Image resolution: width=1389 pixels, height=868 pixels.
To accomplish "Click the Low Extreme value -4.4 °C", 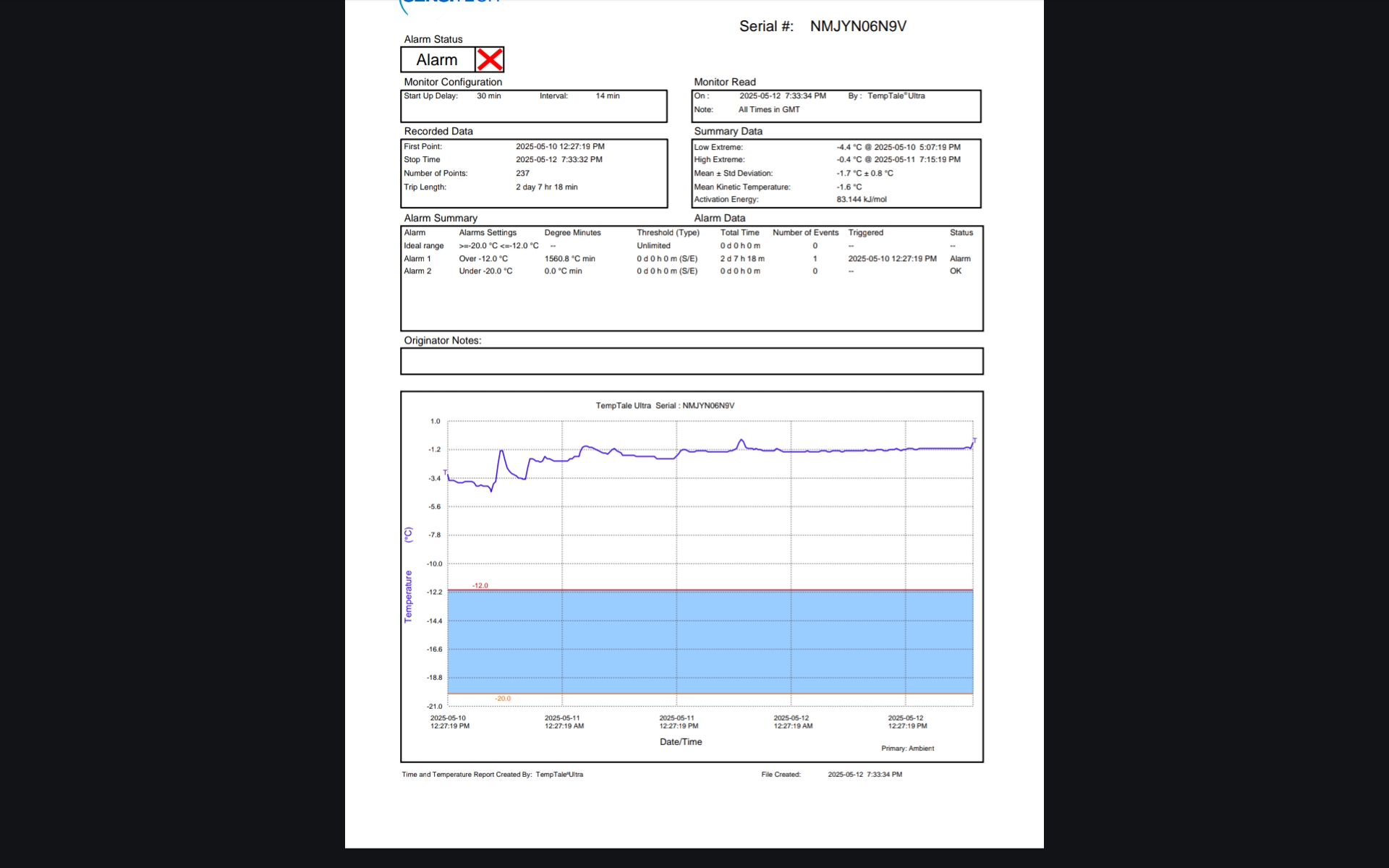I will tap(849, 147).
